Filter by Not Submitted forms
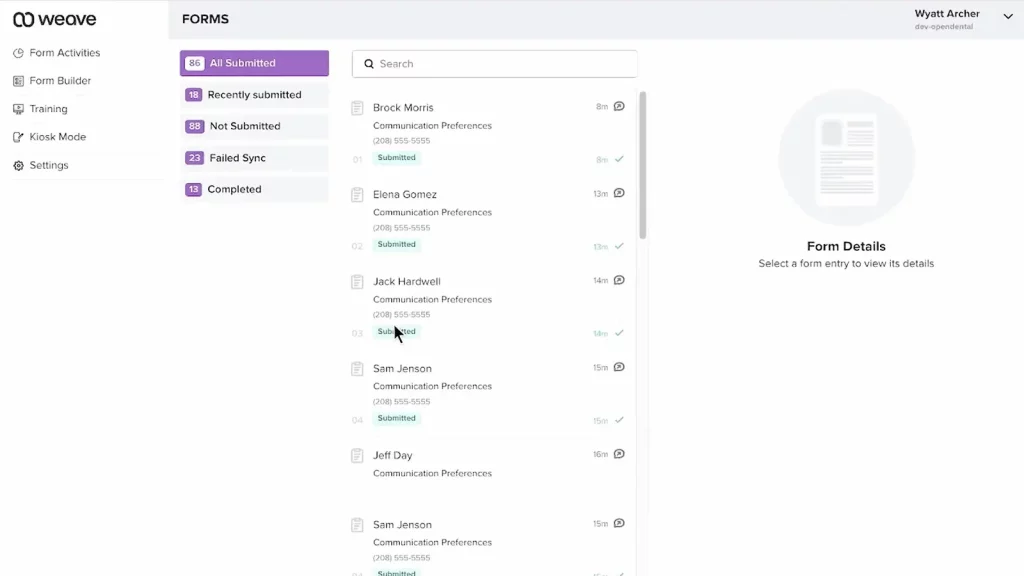The height and width of the screenshot is (576, 1024). coord(254,126)
